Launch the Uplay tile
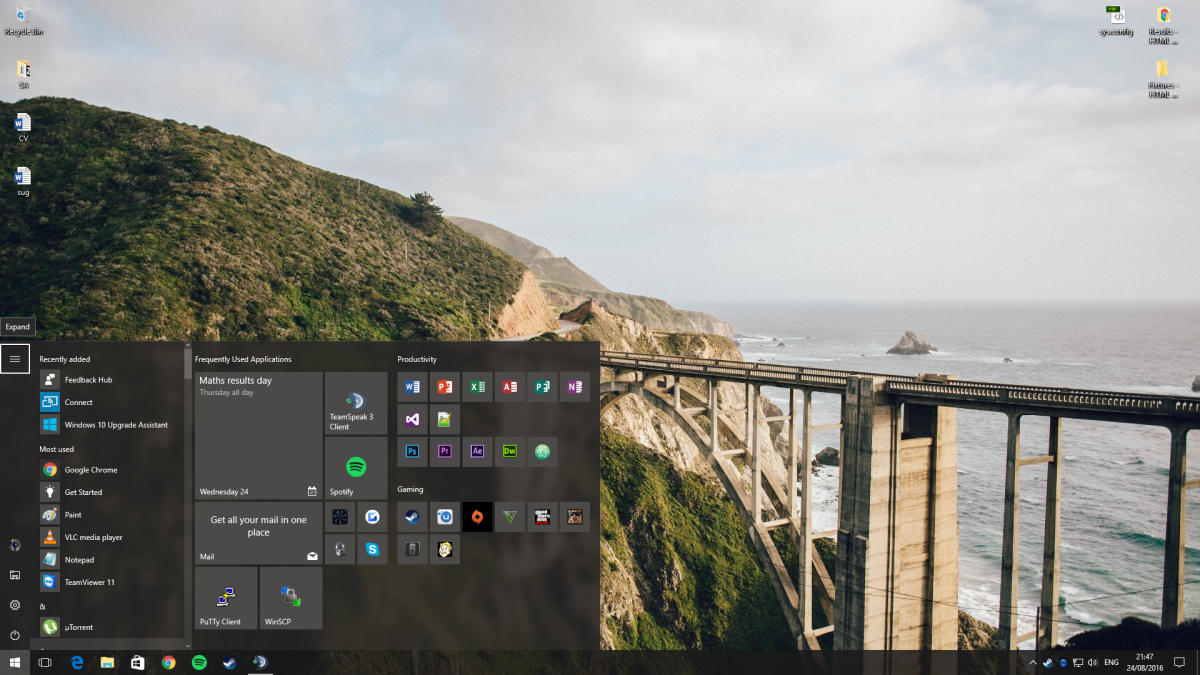Image resolution: width=1200 pixels, height=675 pixels. point(445,517)
